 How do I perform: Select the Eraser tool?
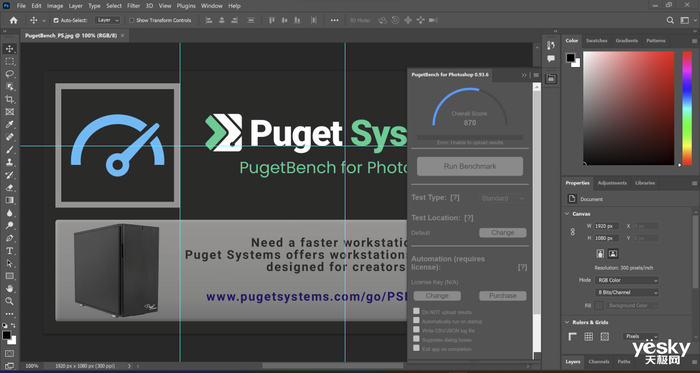[9, 187]
